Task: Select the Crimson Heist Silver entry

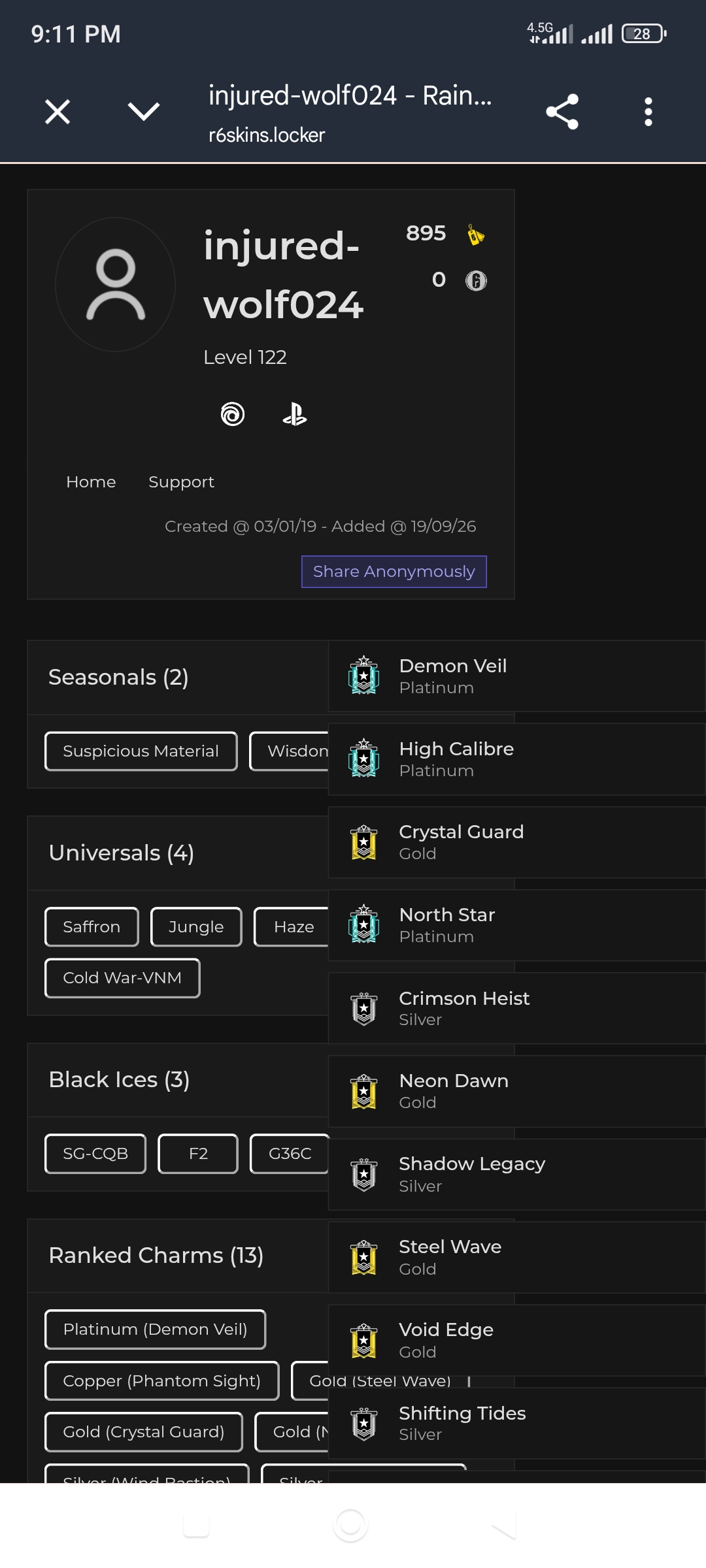Action: (516, 1008)
